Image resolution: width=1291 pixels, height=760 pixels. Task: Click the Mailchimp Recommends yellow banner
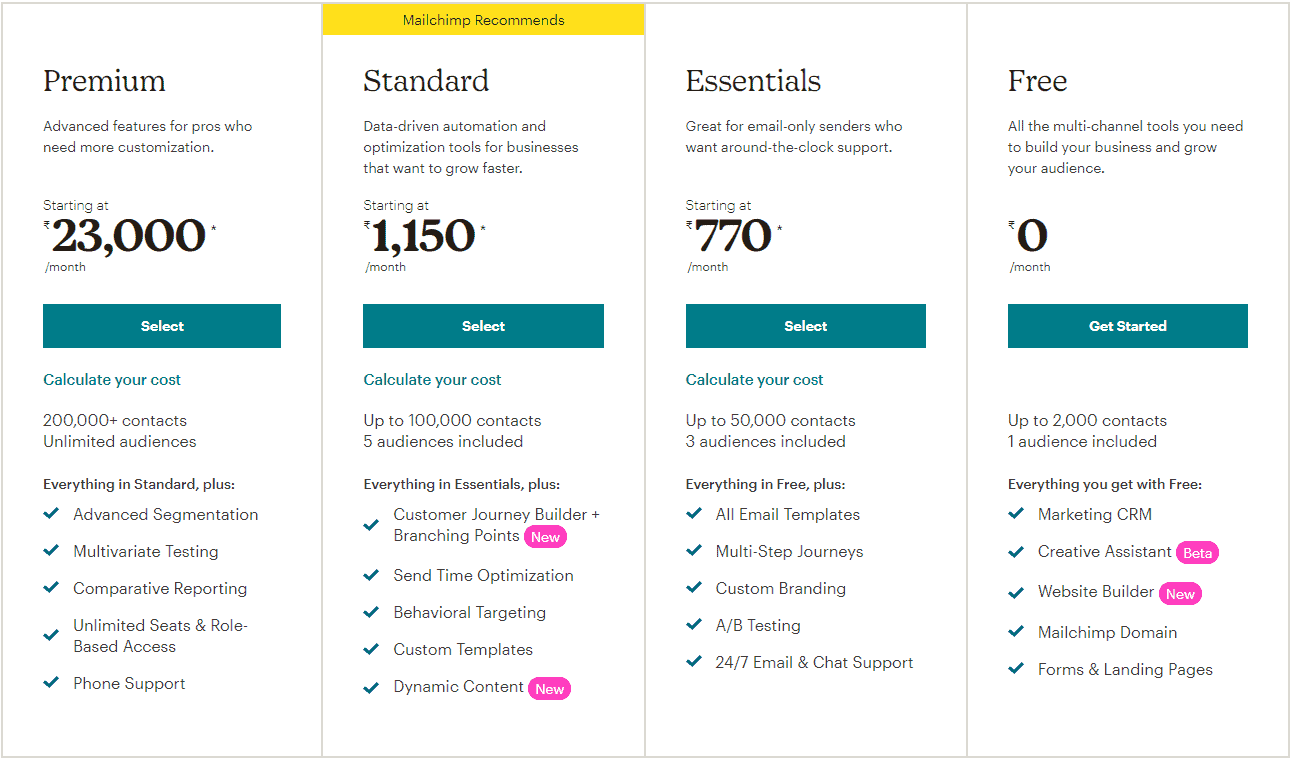pos(483,20)
